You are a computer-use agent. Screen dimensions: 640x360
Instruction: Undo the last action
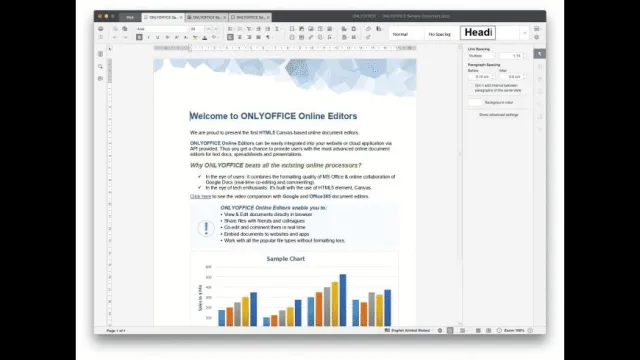tap(116, 37)
